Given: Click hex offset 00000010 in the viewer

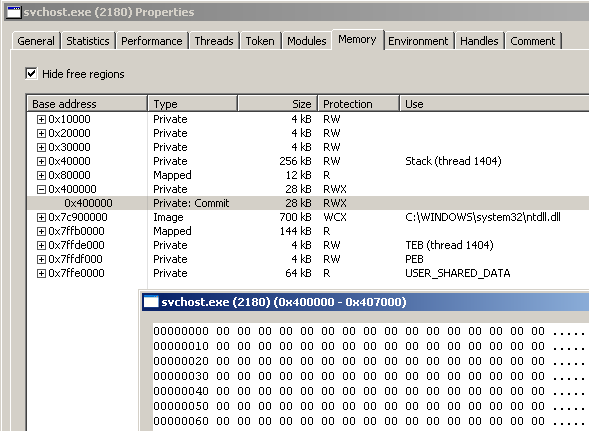Looking at the screenshot, I should click(181, 346).
